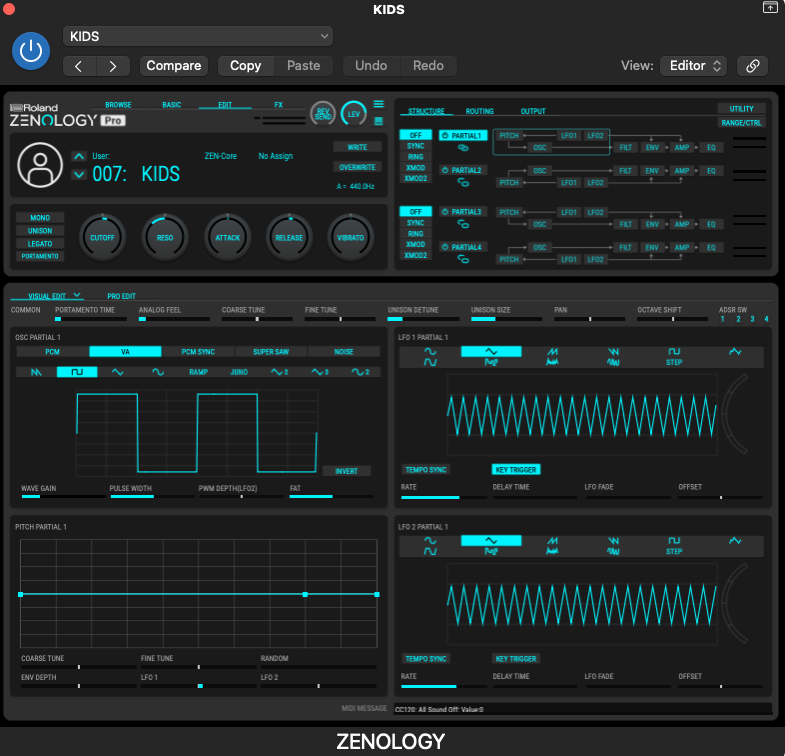The image size is (785, 756).
Task: Click the WRITE button
Action: point(357,147)
